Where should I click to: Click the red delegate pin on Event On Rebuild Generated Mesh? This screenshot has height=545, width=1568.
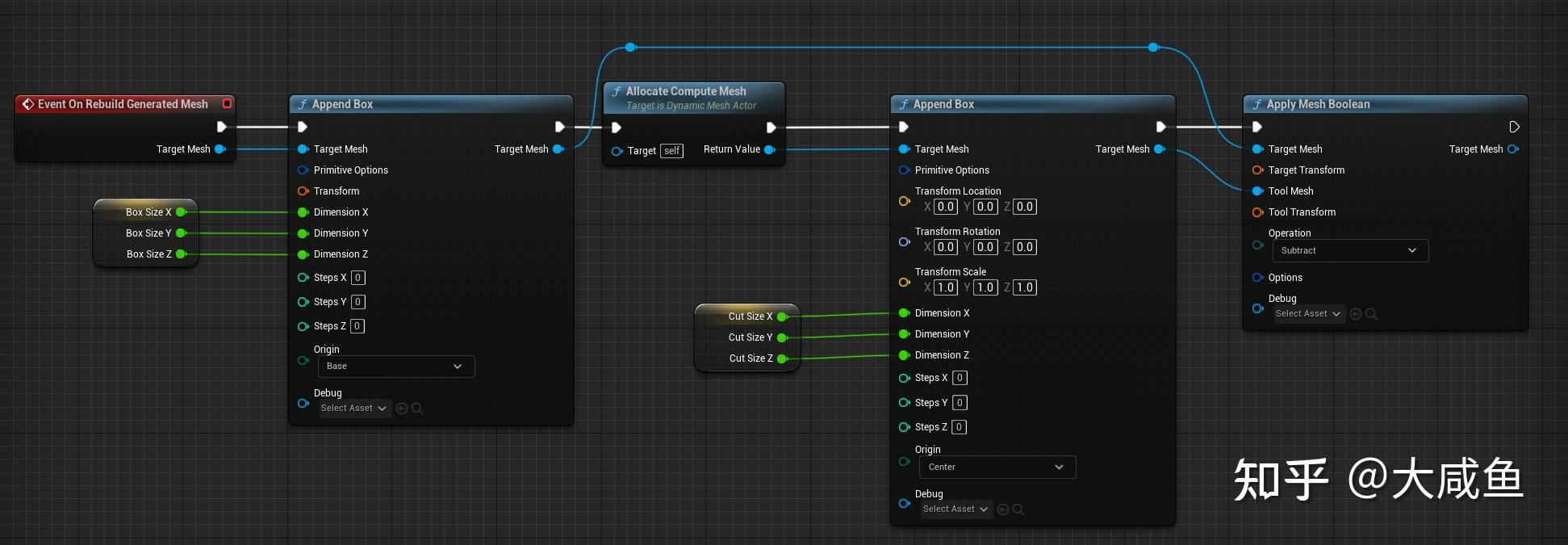(227, 103)
